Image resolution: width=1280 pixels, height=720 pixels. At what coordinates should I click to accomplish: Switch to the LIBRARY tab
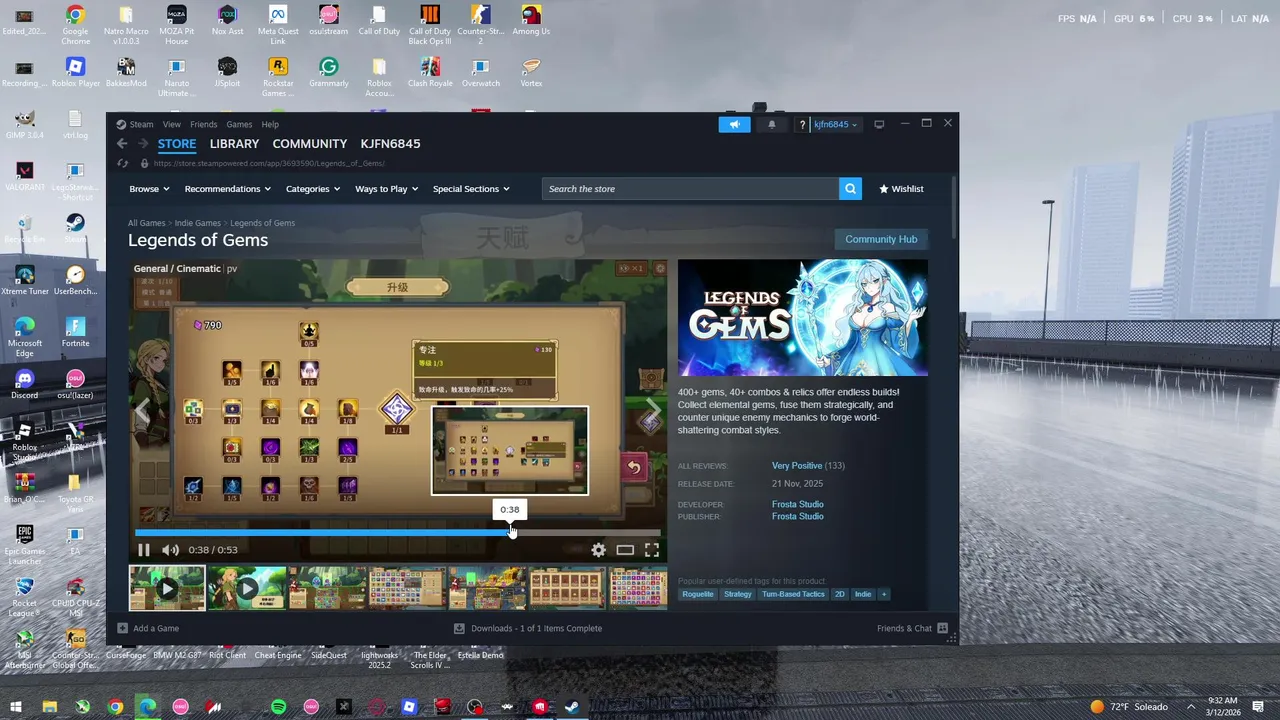(234, 144)
